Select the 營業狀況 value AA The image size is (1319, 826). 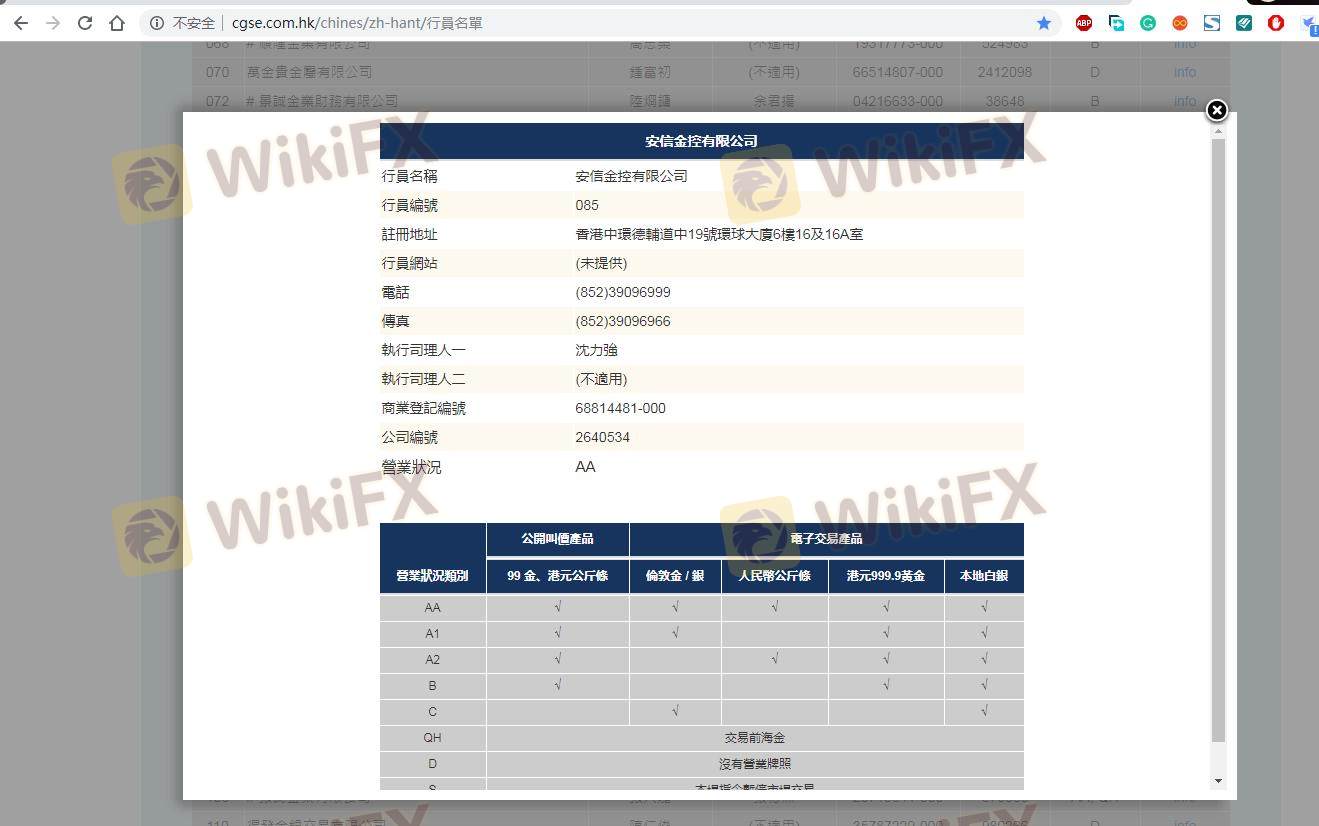click(x=585, y=467)
